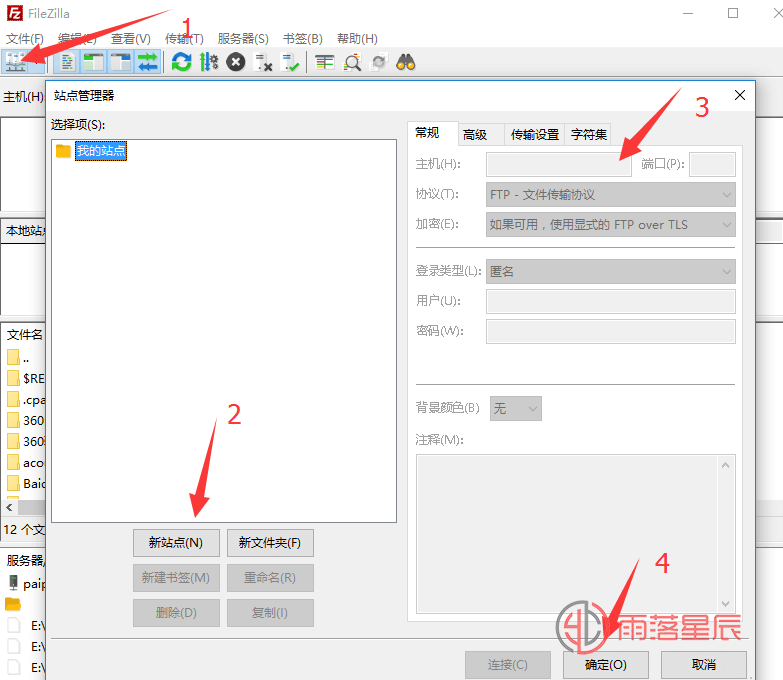Expand the 加密(E) encryption dropdown
783x680 pixels.
[x=610, y=225]
